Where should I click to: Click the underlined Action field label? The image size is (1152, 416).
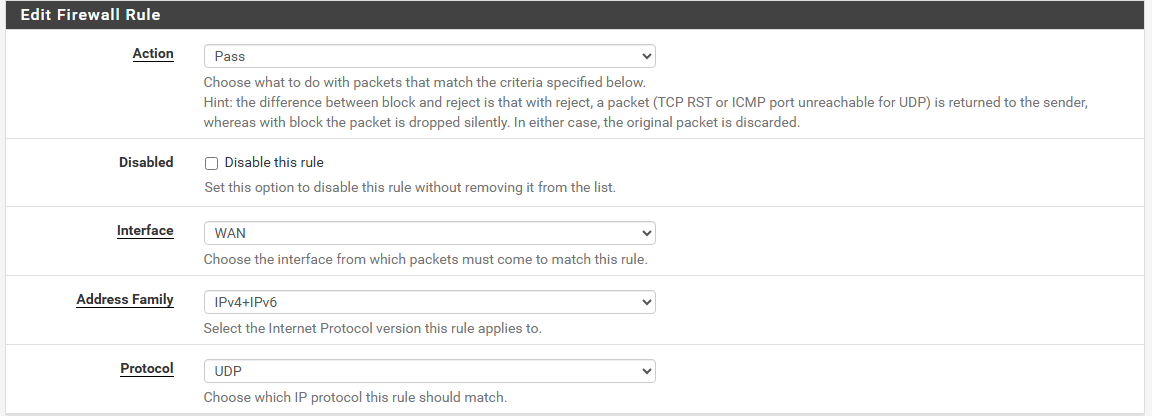coord(153,54)
